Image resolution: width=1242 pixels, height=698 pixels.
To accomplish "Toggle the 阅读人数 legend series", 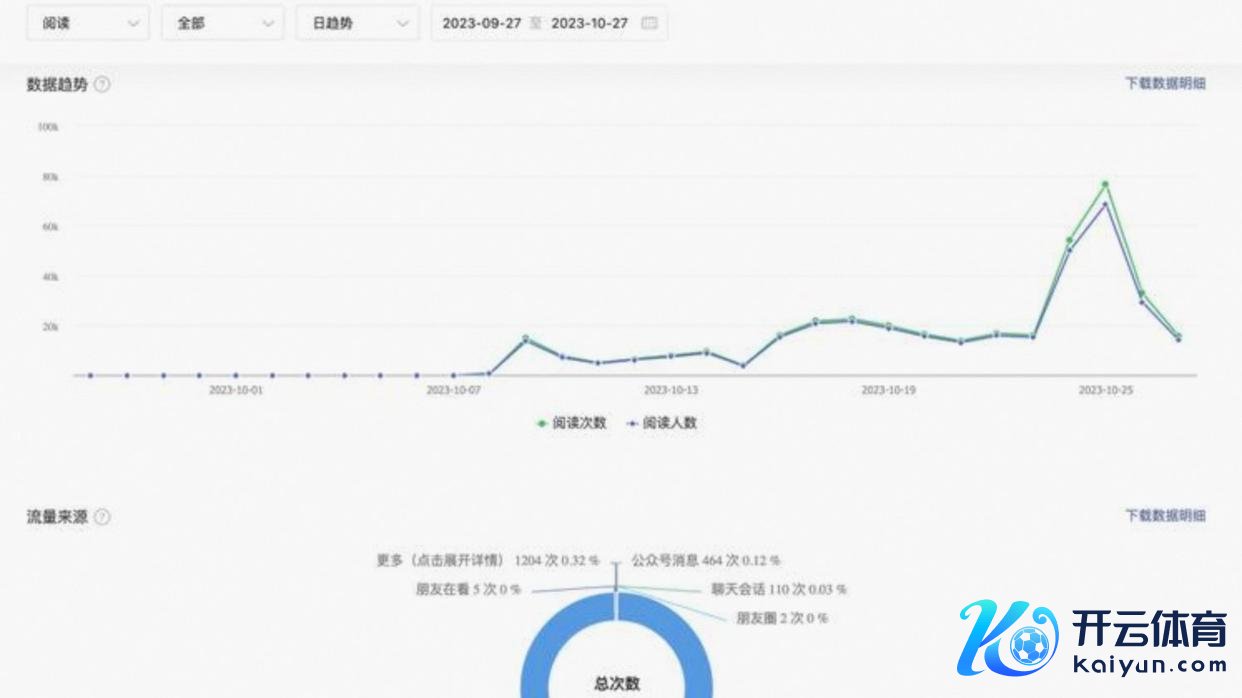I will point(662,423).
